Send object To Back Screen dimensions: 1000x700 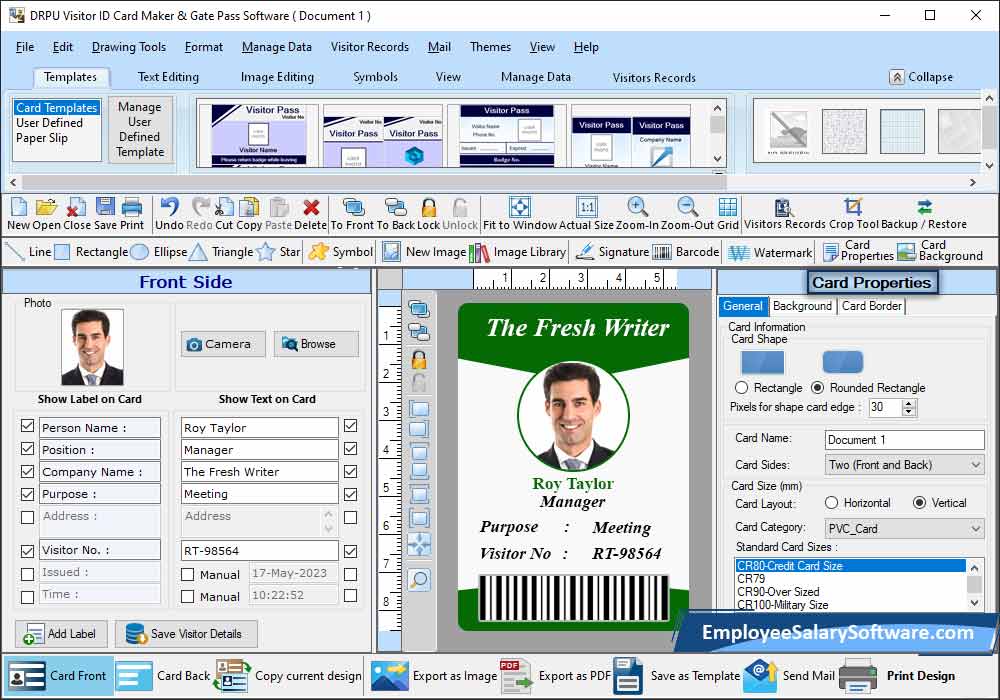click(395, 207)
